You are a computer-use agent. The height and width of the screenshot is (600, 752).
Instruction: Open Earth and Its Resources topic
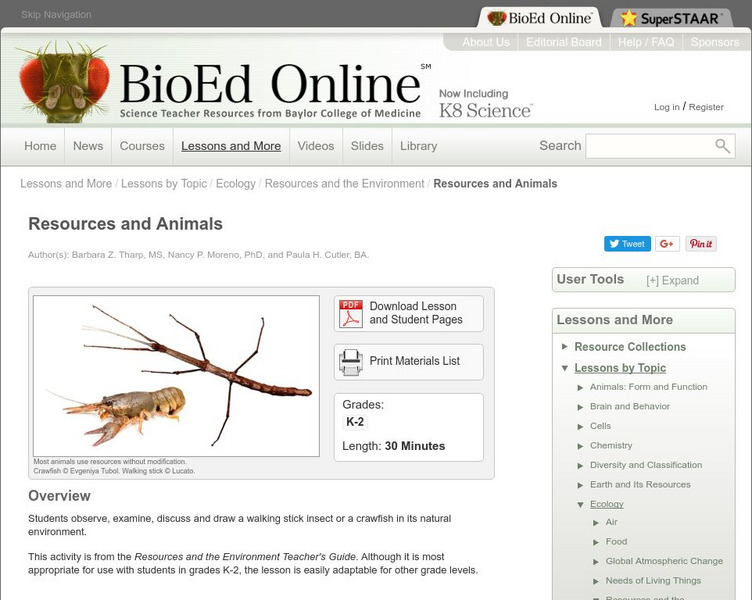640,485
